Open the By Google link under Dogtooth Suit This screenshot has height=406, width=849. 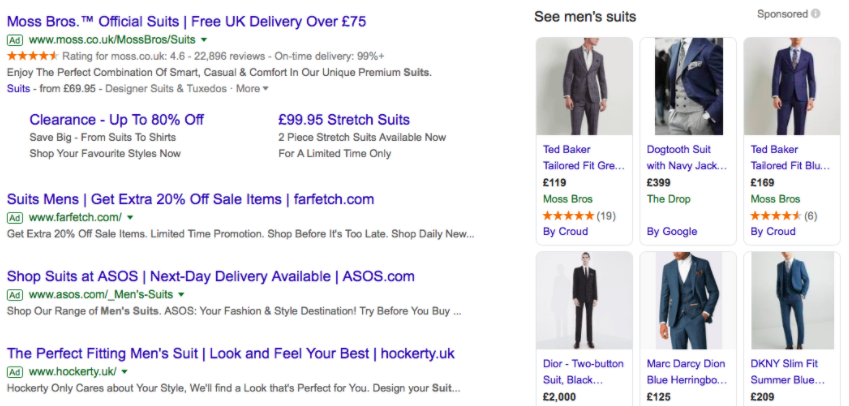tap(672, 232)
